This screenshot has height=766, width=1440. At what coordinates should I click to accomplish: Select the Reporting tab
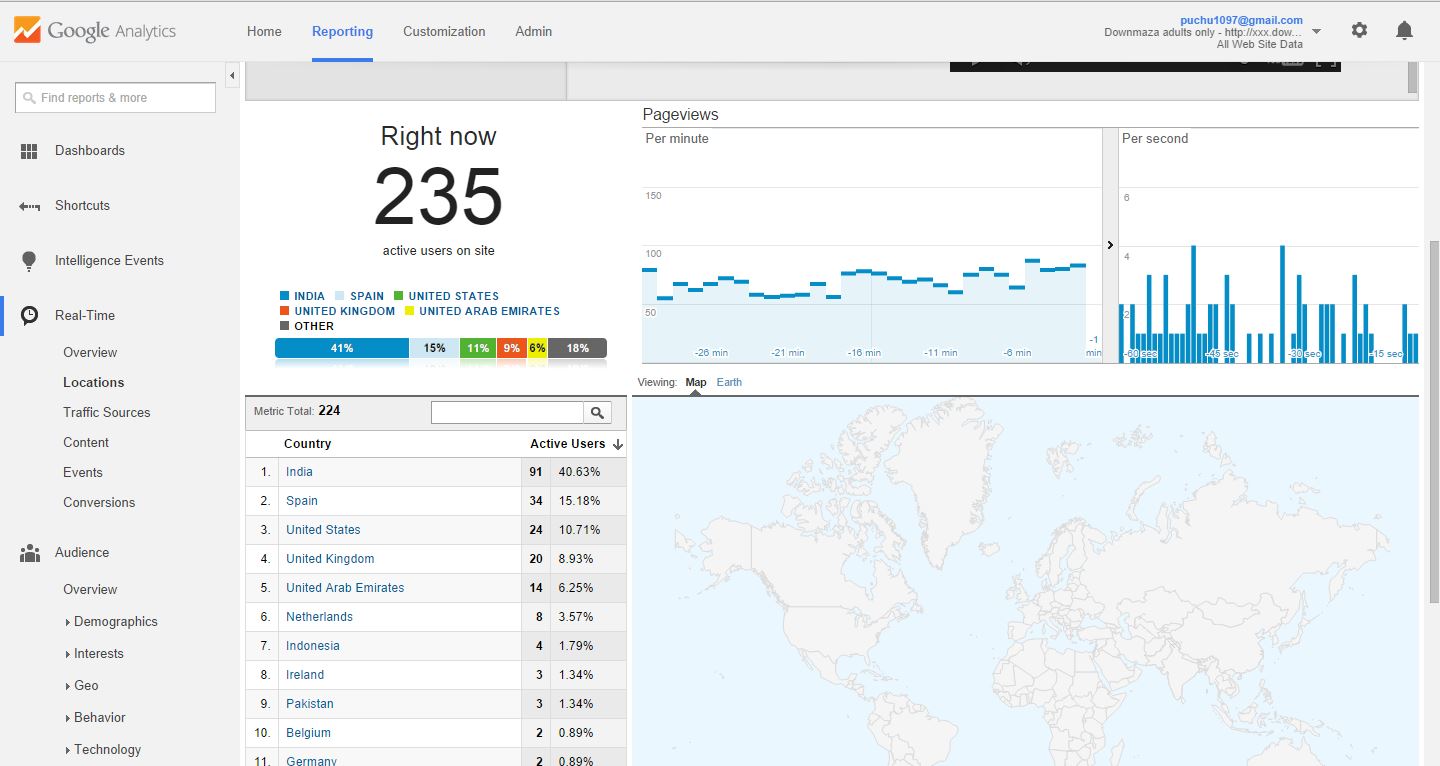[342, 31]
